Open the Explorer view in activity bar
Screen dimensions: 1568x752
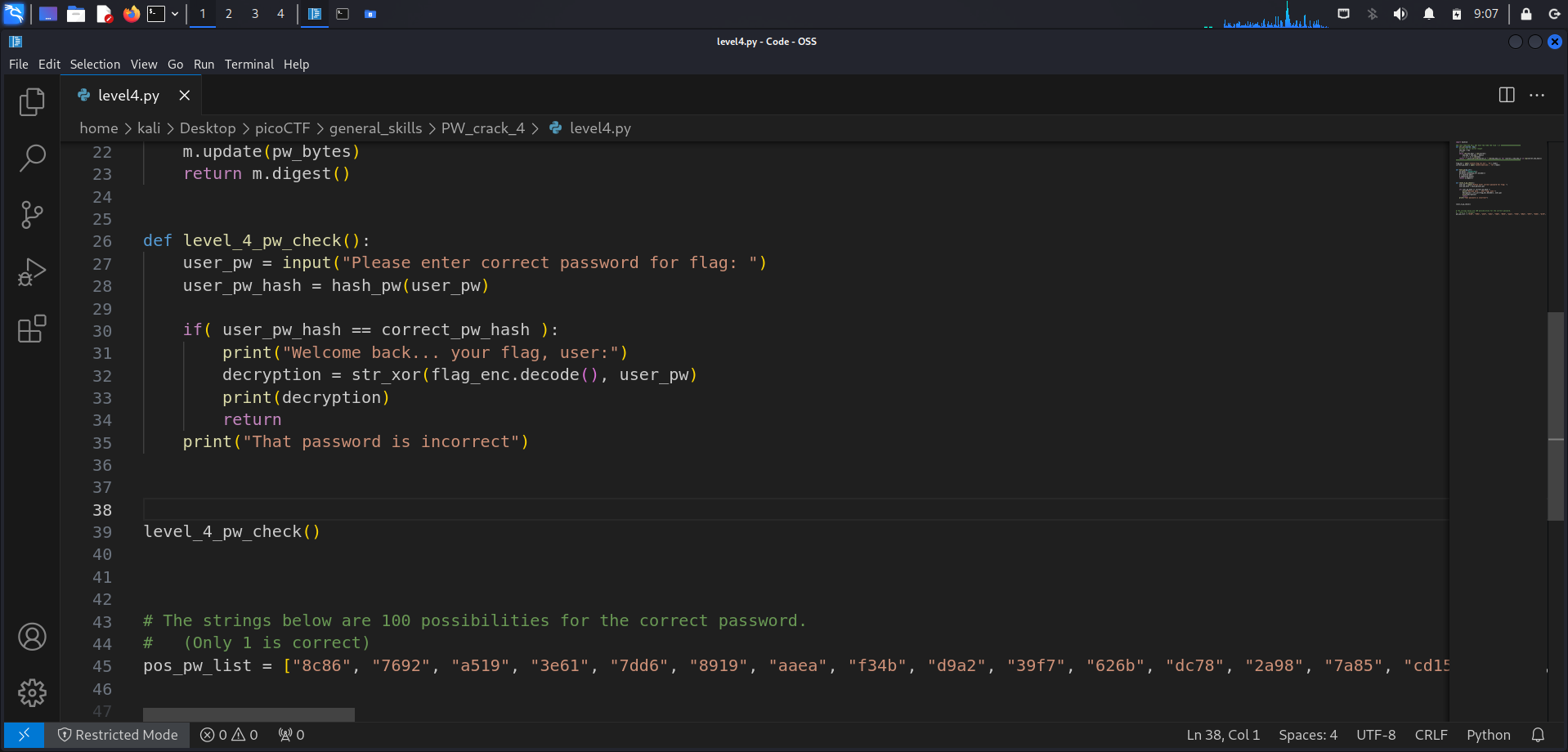(32, 101)
